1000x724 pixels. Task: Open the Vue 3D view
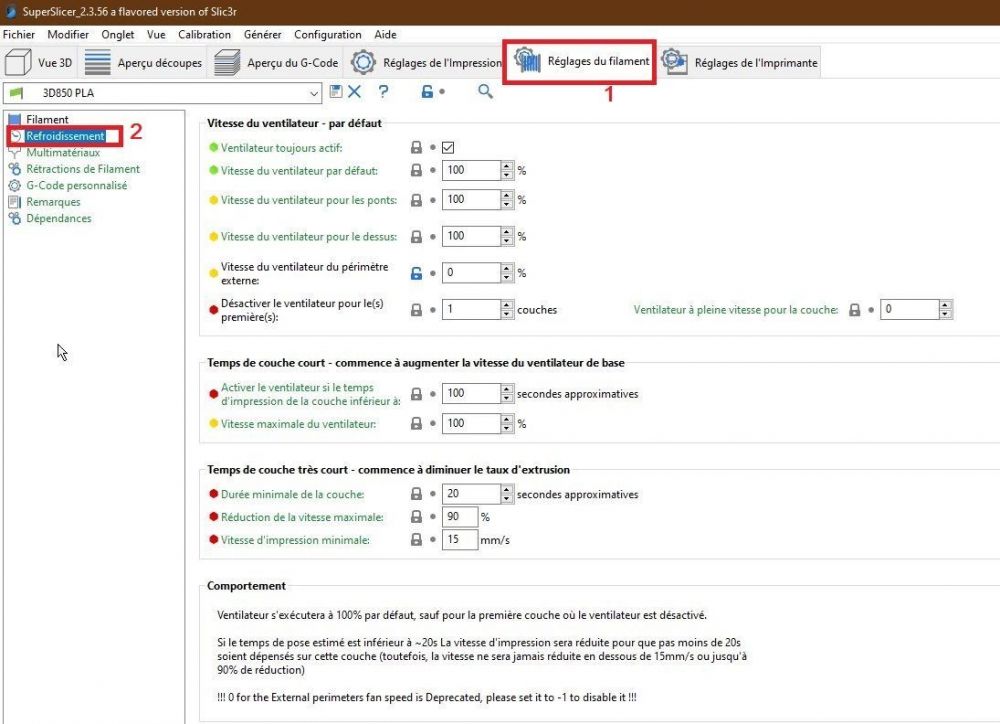pos(38,63)
